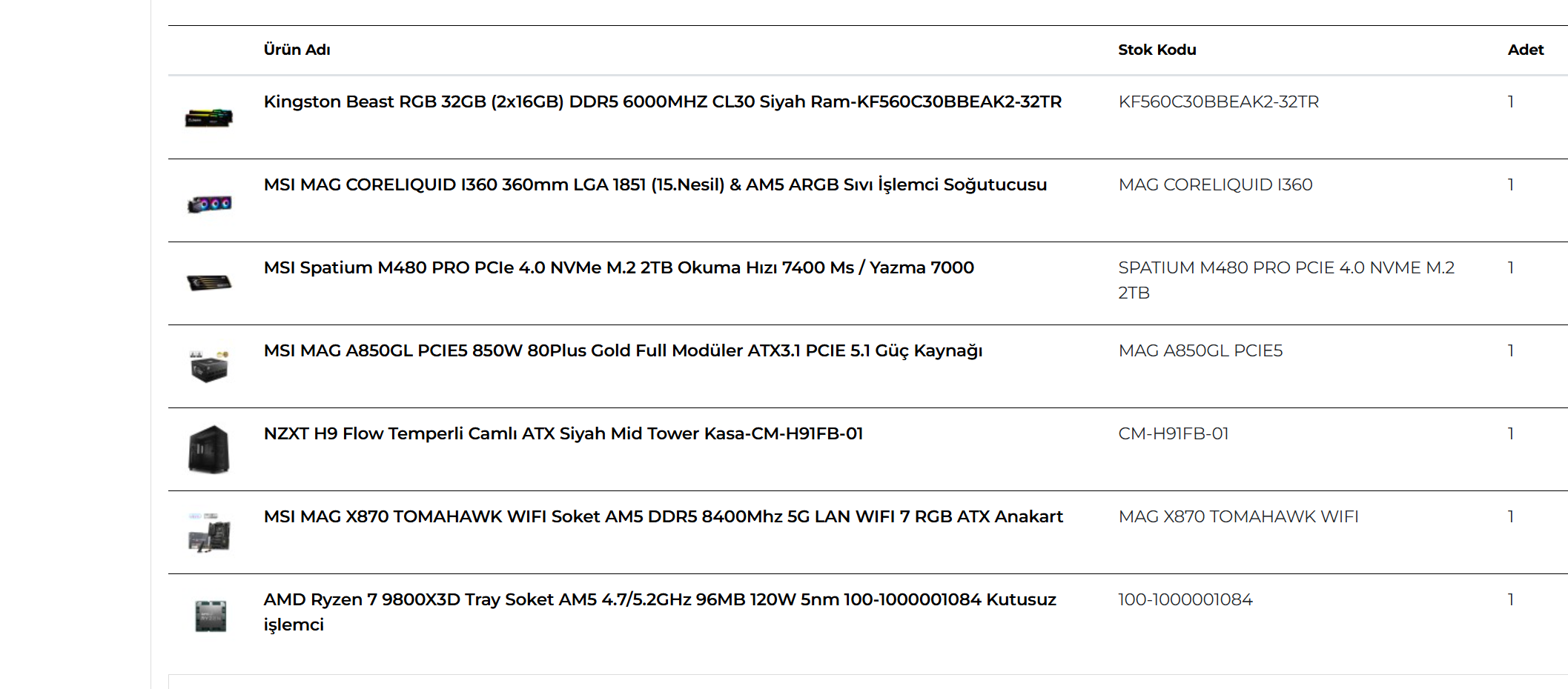The width and height of the screenshot is (1568, 689).
Task: Open the MSI MAG A850GL power supply image
Action: (x=209, y=366)
